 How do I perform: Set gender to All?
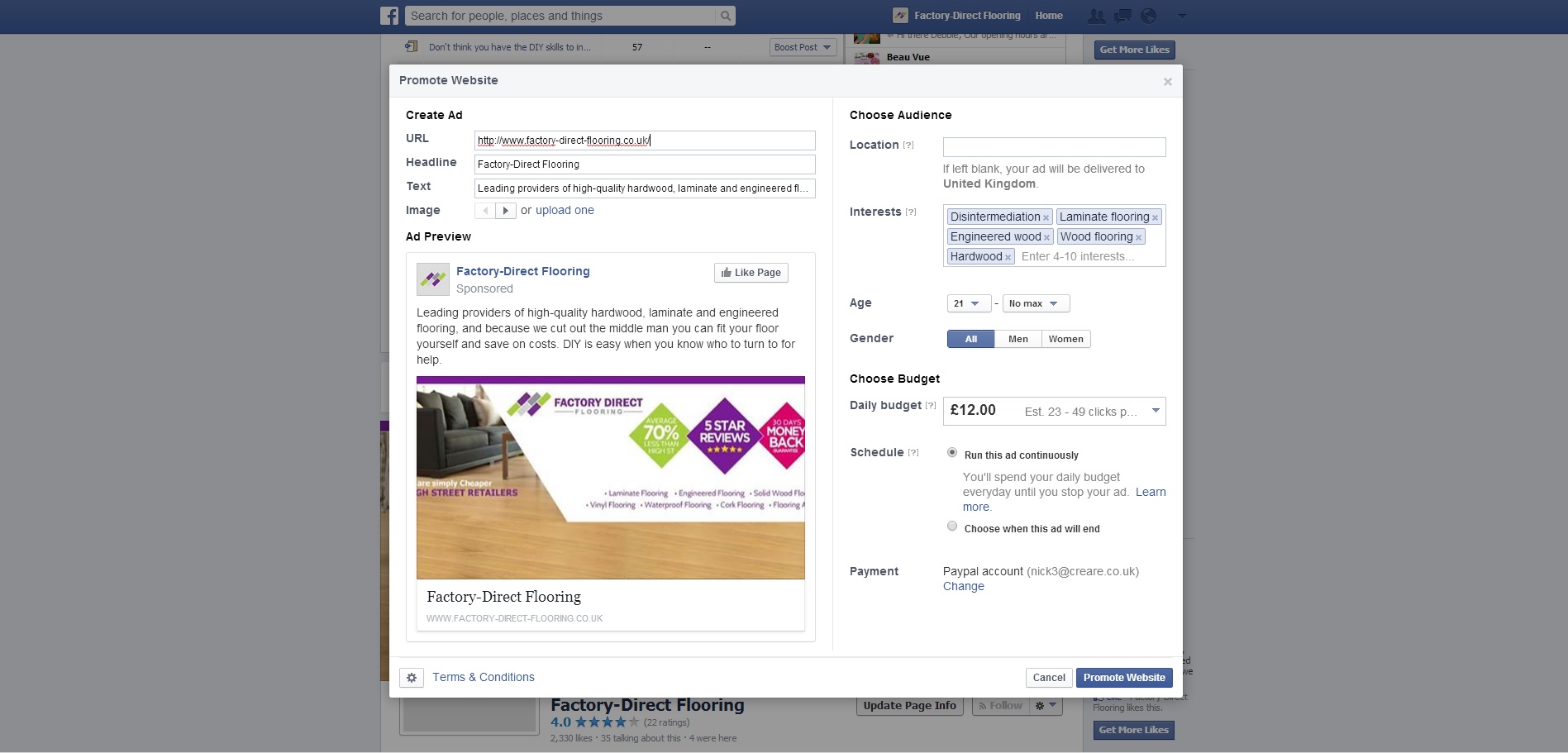point(971,339)
